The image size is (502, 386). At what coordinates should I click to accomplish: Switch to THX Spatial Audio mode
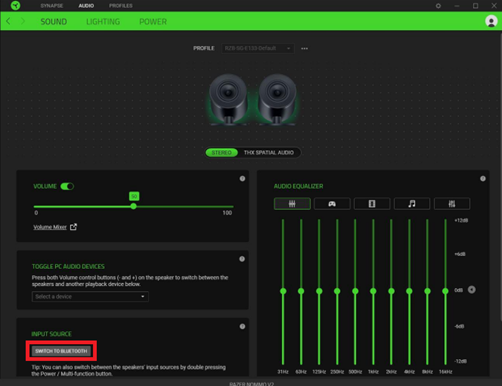click(269, 152)
